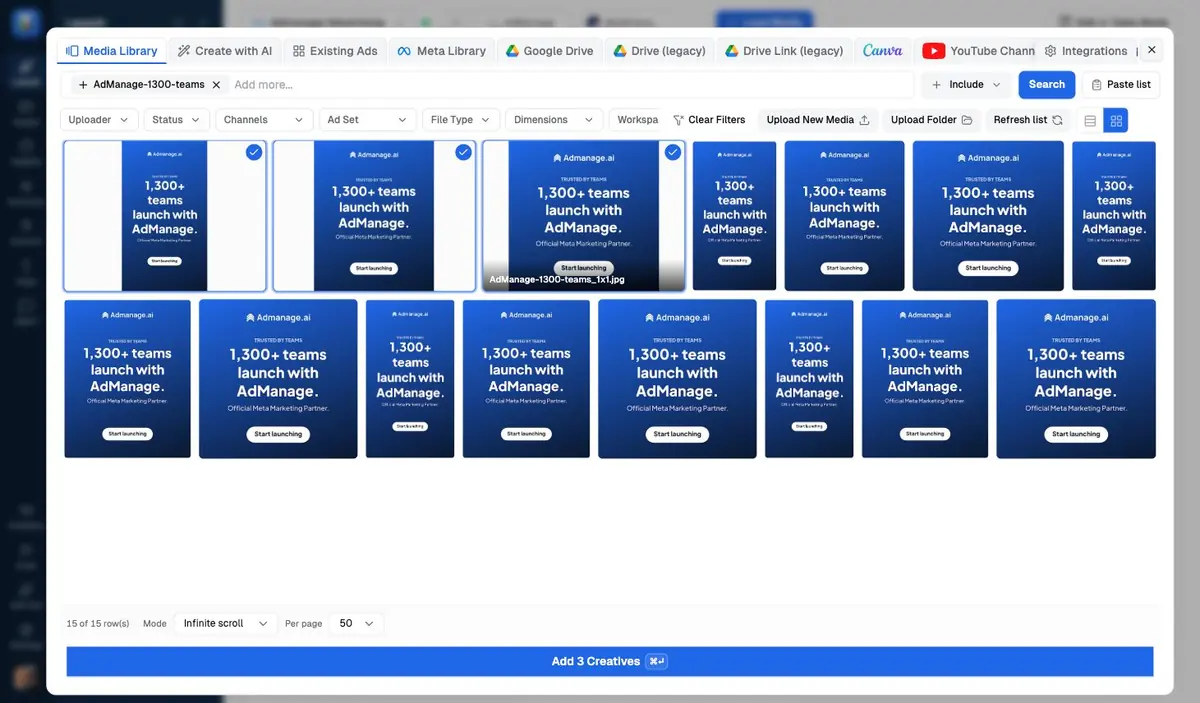The image size is (1200, 703).
Task: Open the Drive (legacy) tab
Action: pyautogui.click(x=659, y=51)
